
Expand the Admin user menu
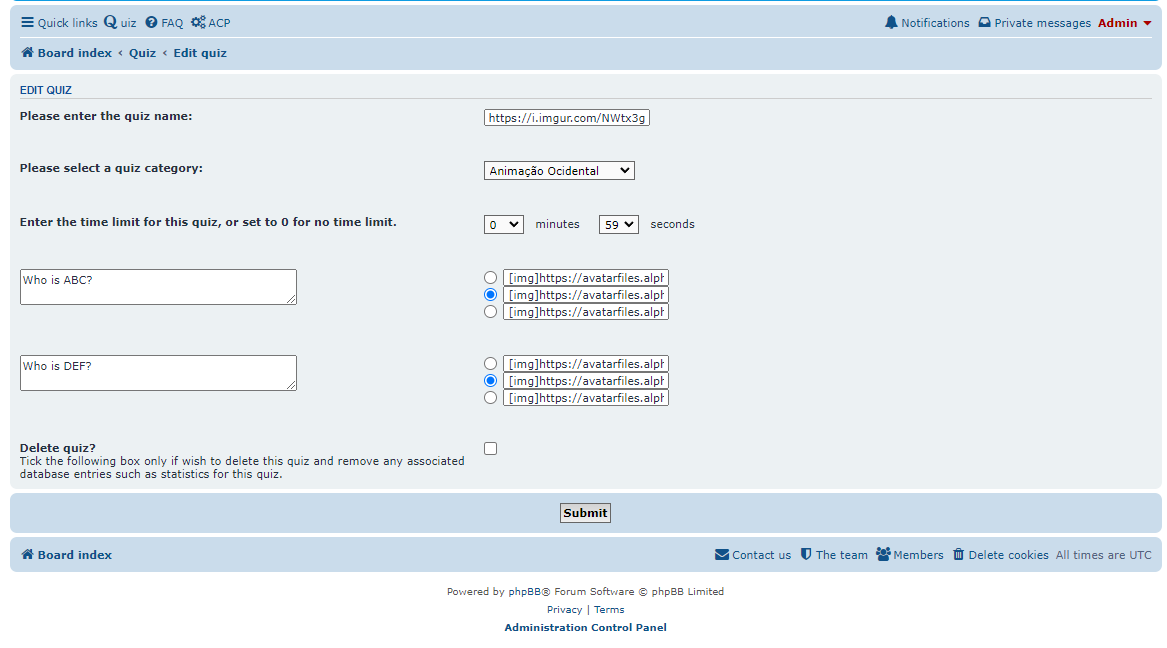(1125, 22)
